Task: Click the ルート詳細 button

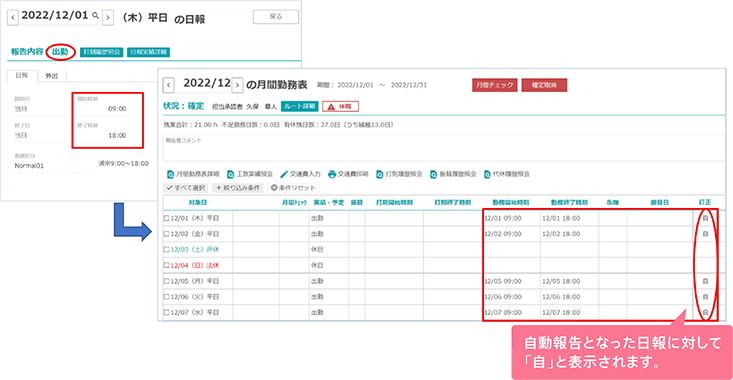Action: point(300,107)
